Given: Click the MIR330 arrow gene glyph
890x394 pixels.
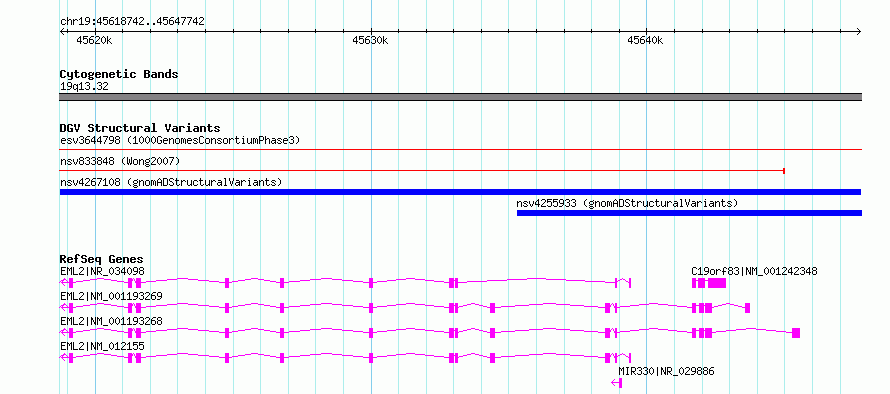Looking at the screenshot, I should click(x=617, y=383).
